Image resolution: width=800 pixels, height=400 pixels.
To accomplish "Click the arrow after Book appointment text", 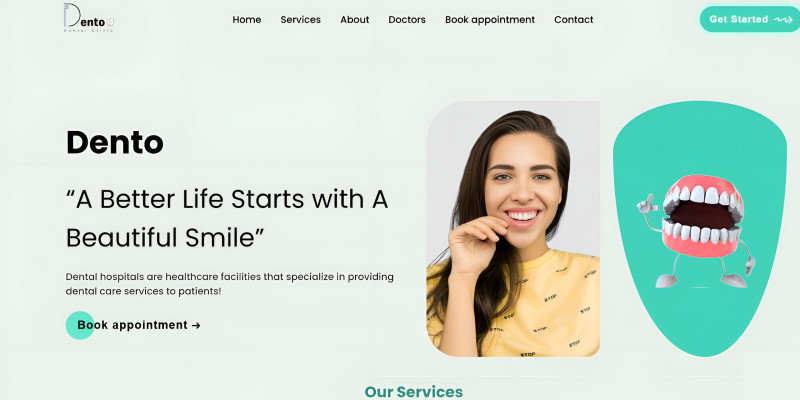I will 196,326.
